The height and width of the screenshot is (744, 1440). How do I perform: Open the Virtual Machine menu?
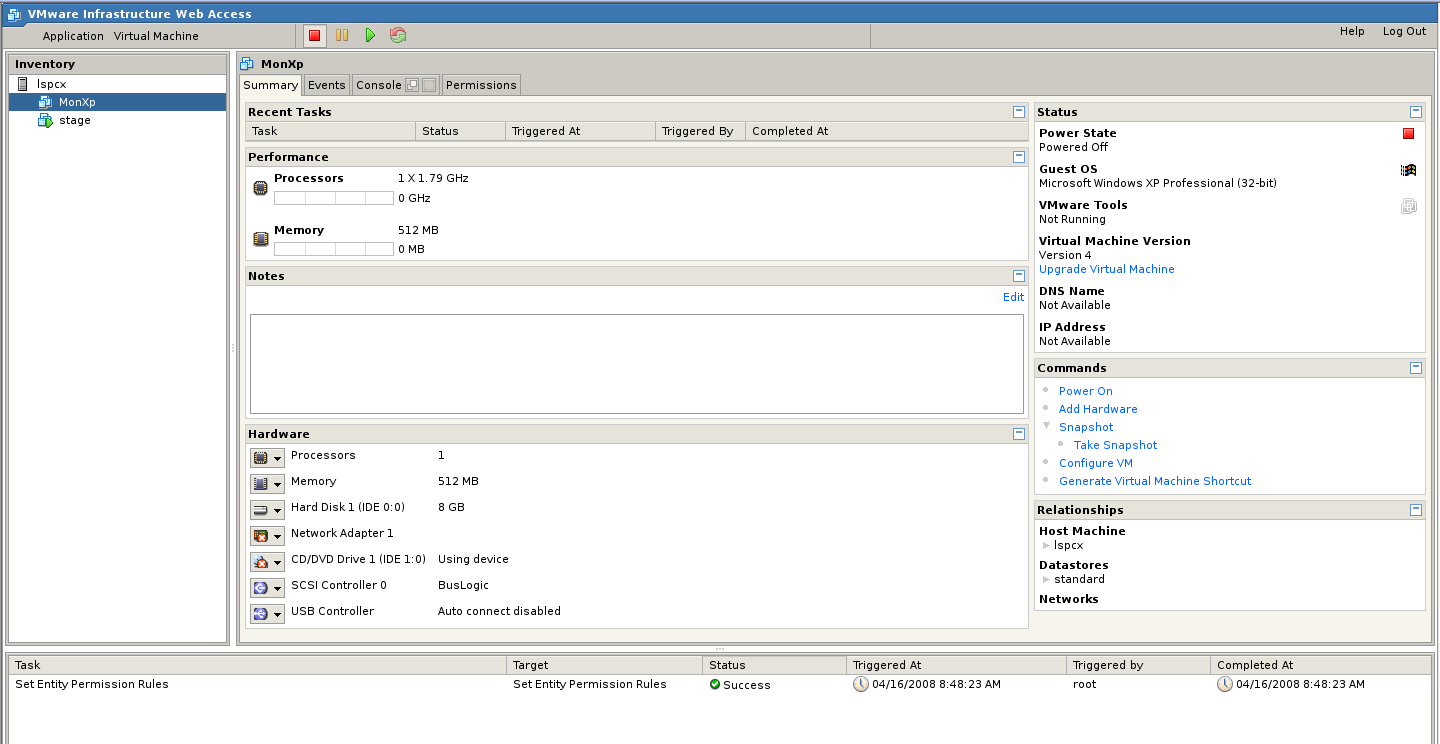coord(156,36)
